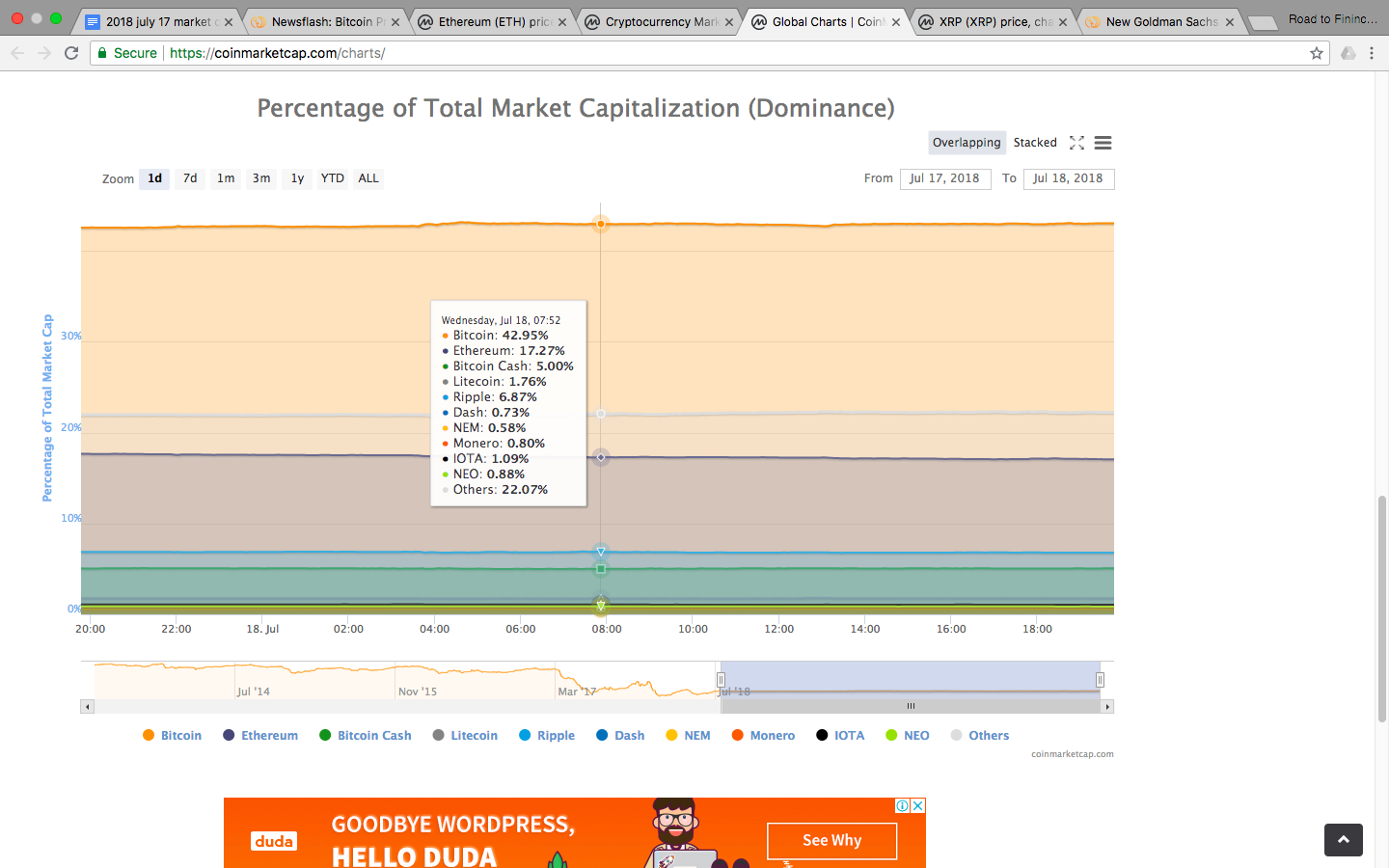Reload the page
The width and height of the screenshot is (1389, 868).
71,53
